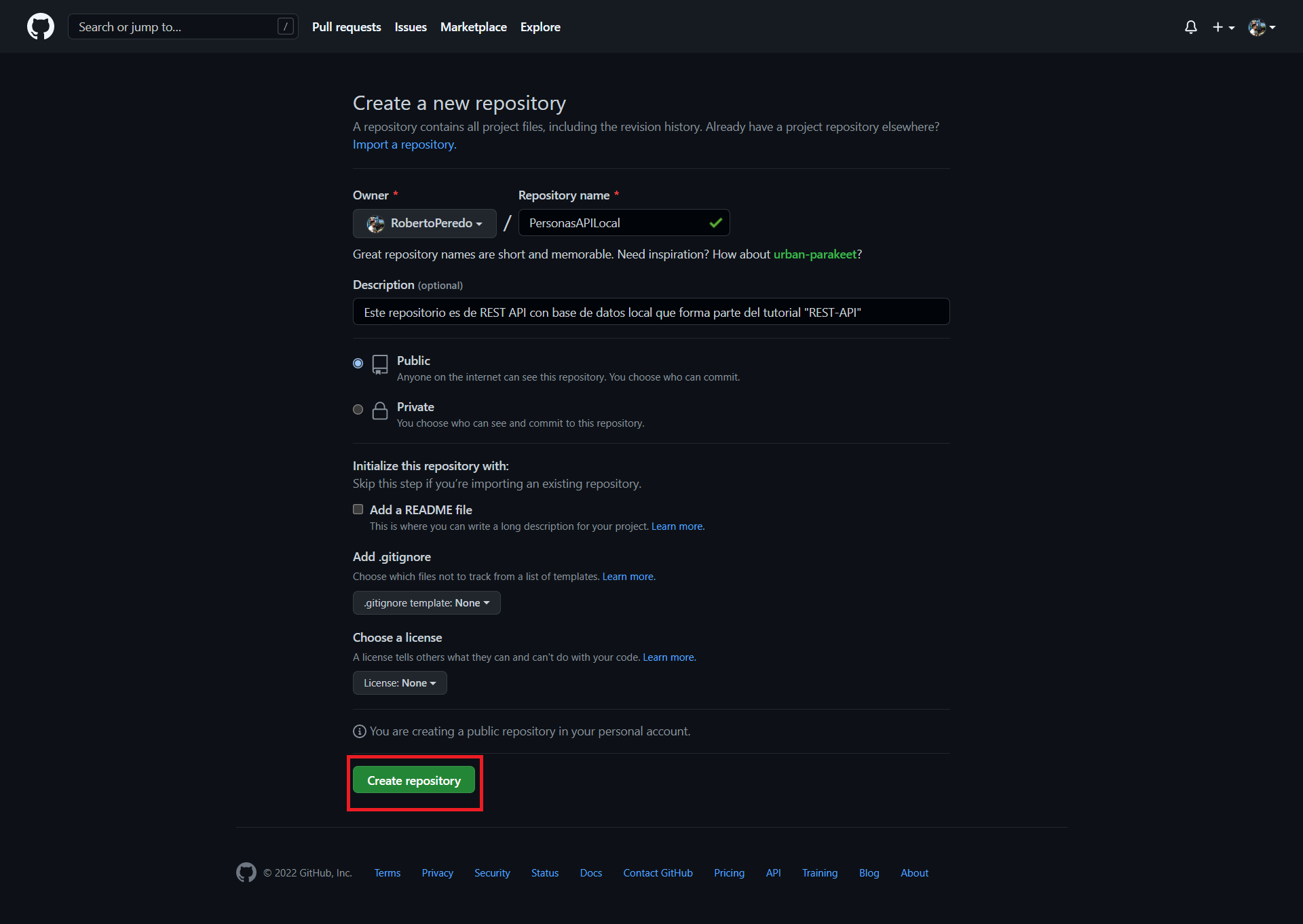Screen dimensions: 1303x924
Task: Open the Security footer link
Action: (492, 873)
